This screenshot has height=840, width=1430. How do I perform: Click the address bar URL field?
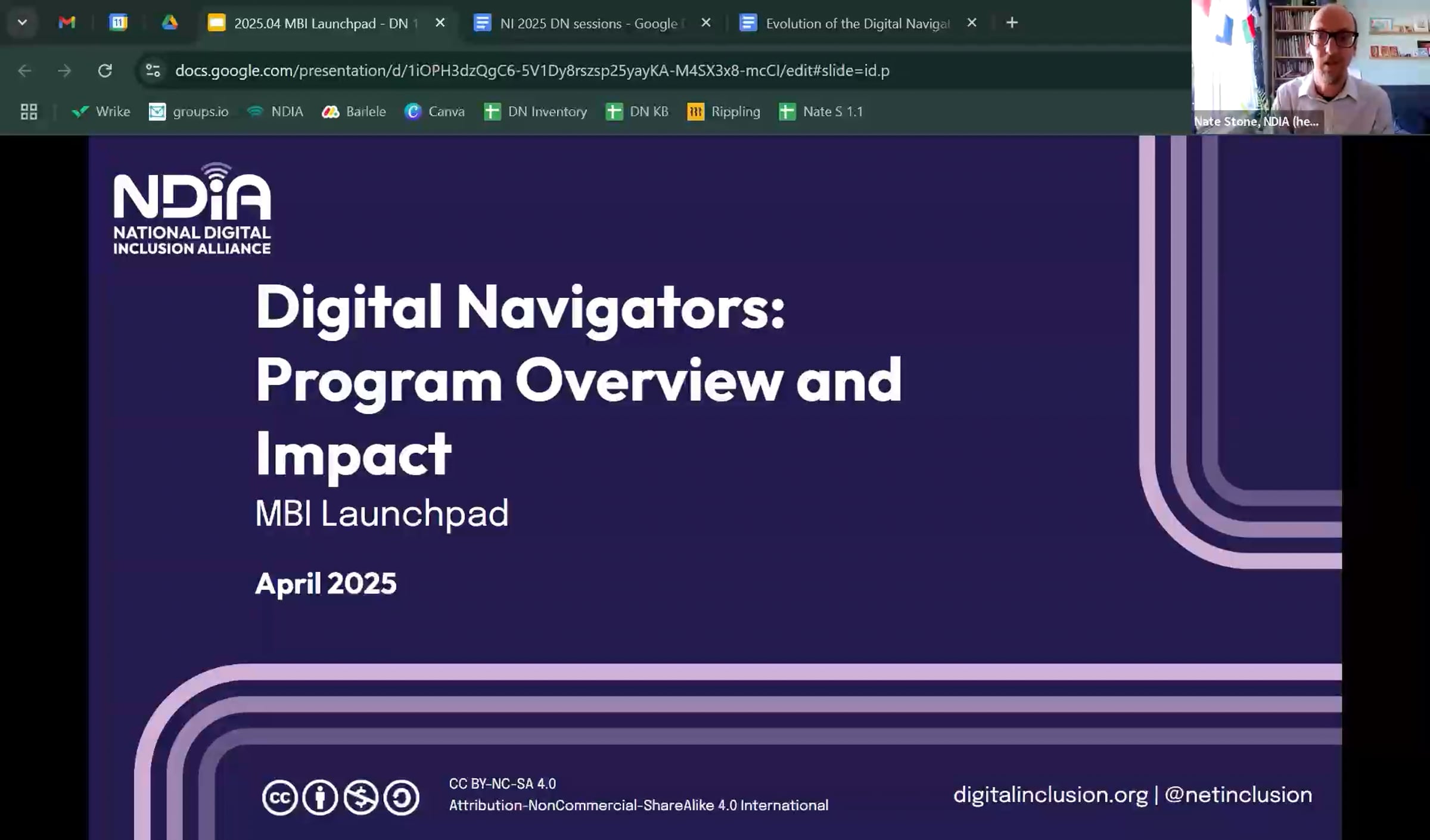pyautogui.click(x=531, y=71)
